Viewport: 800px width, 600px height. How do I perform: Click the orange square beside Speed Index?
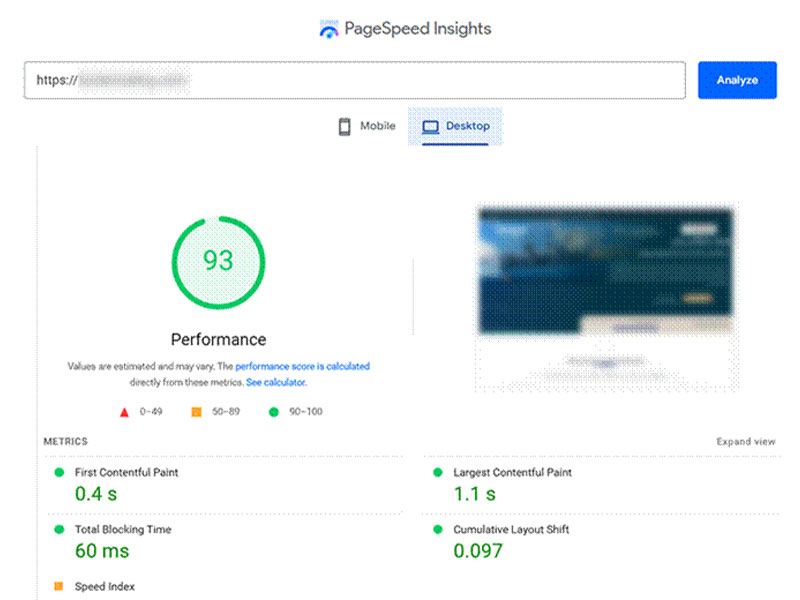pyautogui.click(x=59, y=586)
